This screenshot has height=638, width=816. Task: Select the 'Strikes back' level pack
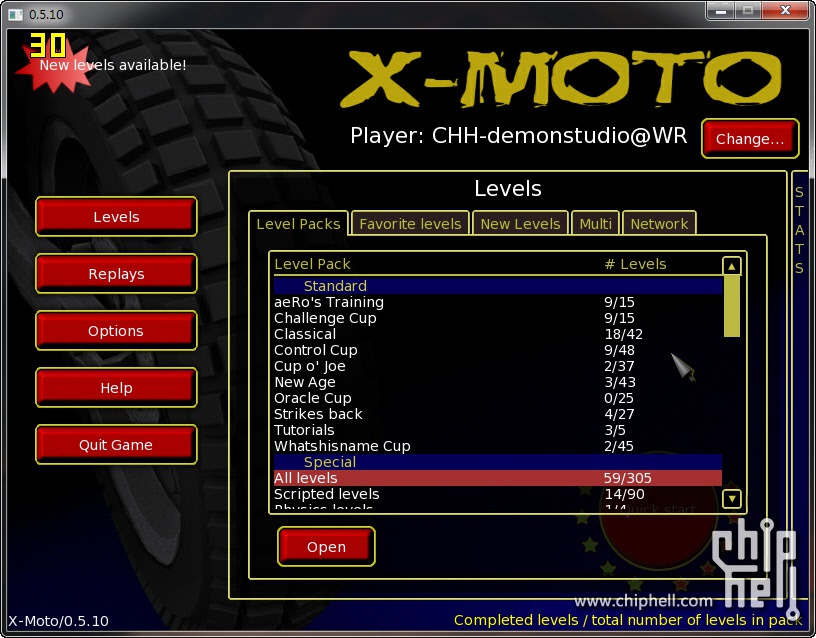coord(498,414)
